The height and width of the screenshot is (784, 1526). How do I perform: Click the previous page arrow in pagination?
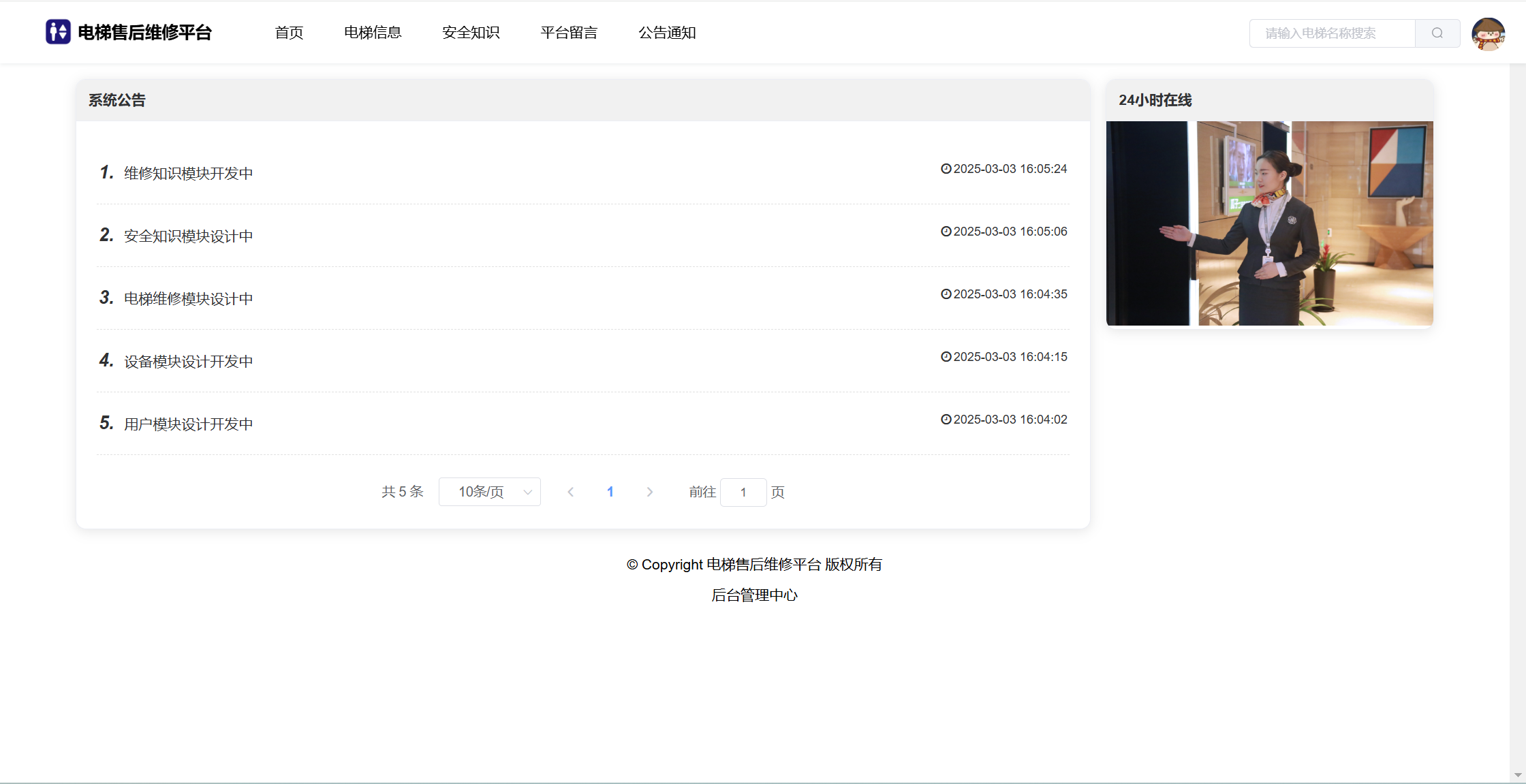(x=571, y=492)
